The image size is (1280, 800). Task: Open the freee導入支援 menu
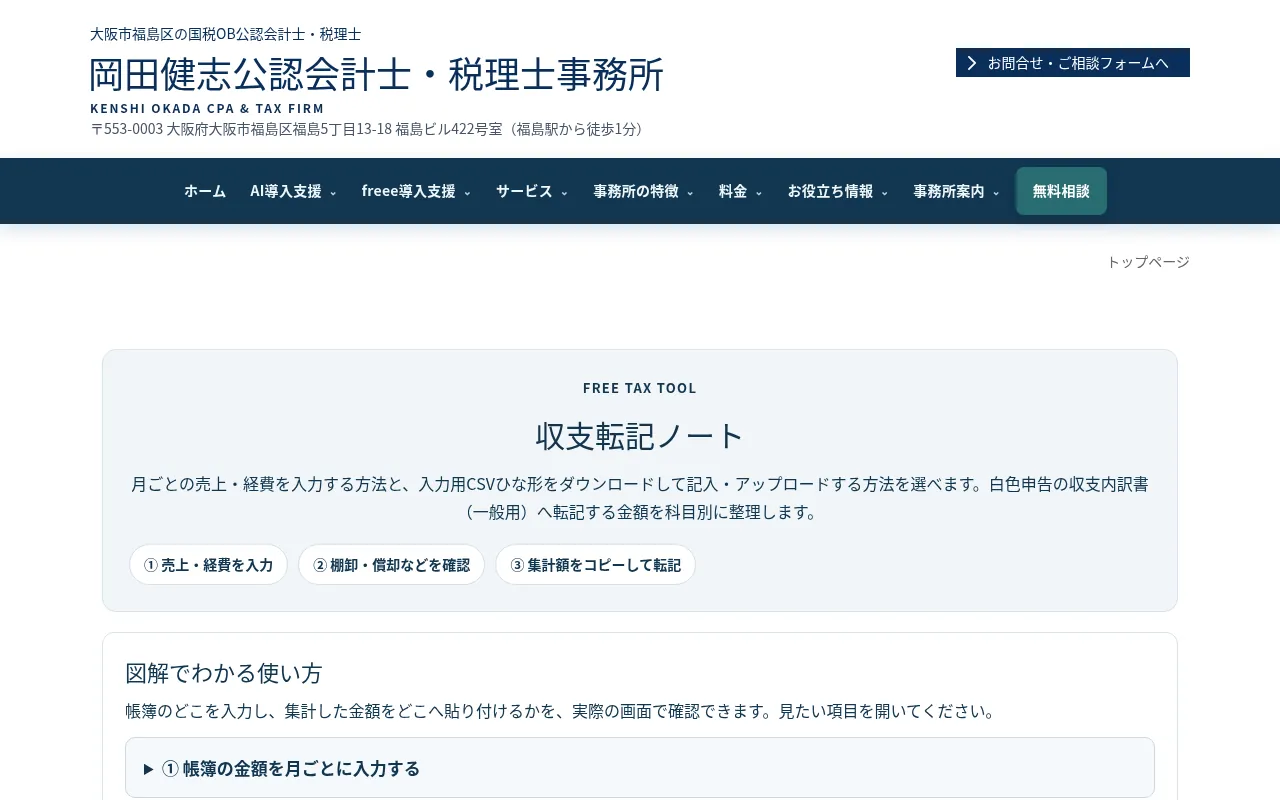point(416,191)
